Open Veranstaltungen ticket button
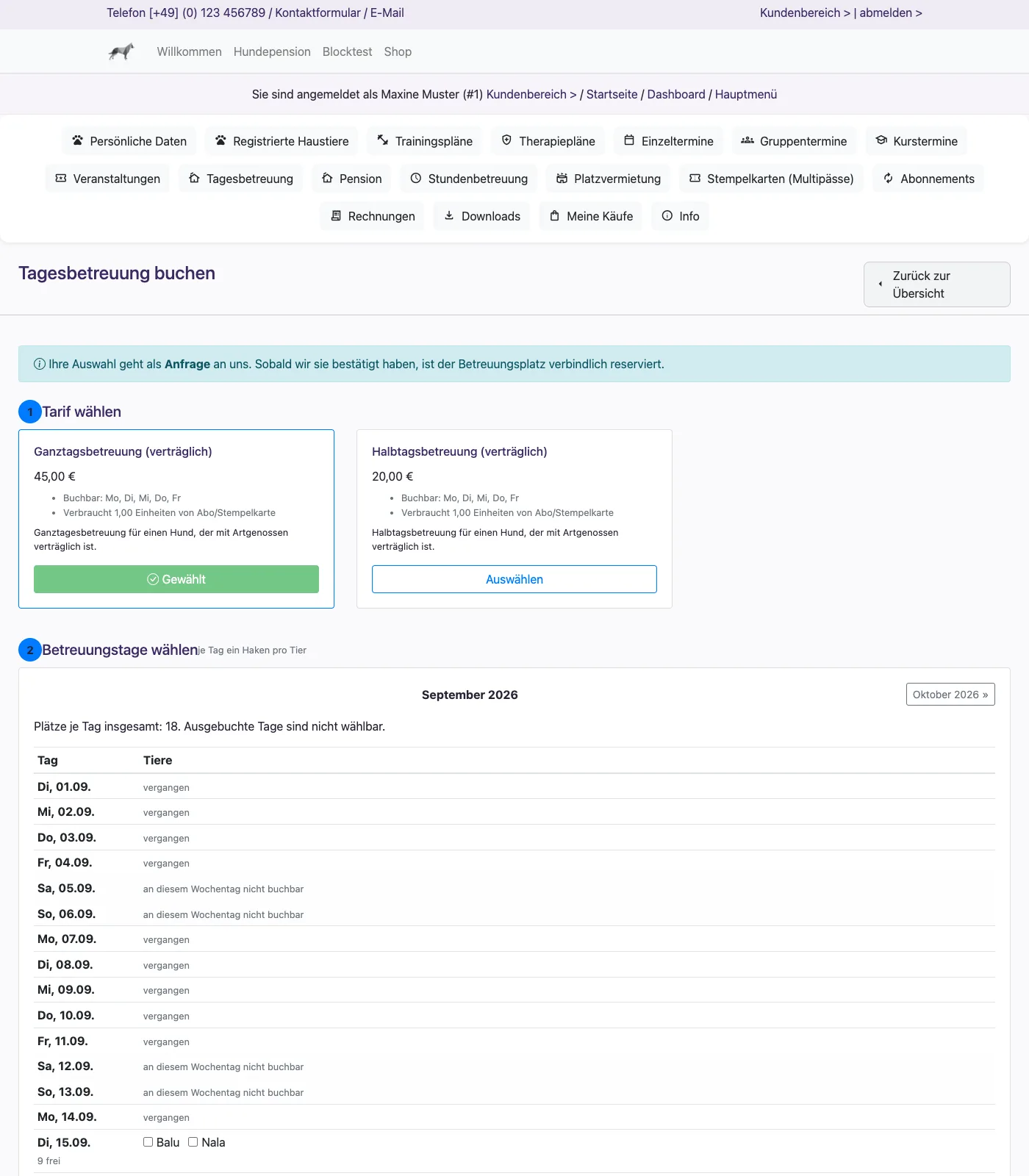This screenshot has height=1176, width=1029. click(107, 179)
